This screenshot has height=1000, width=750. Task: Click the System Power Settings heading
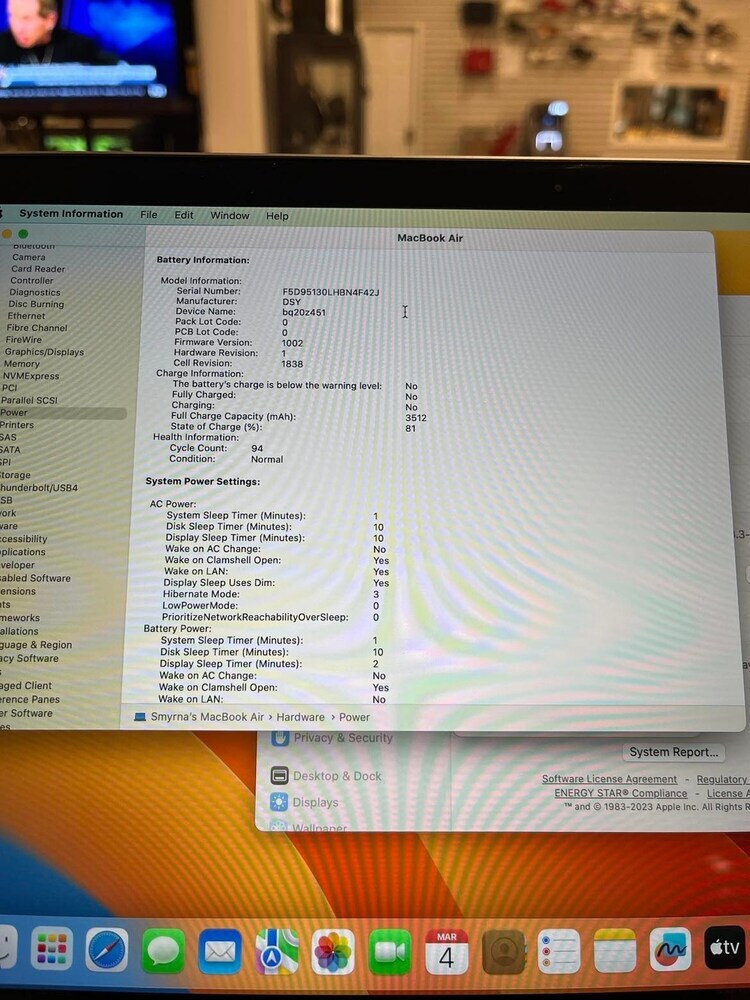click(203, 482)
